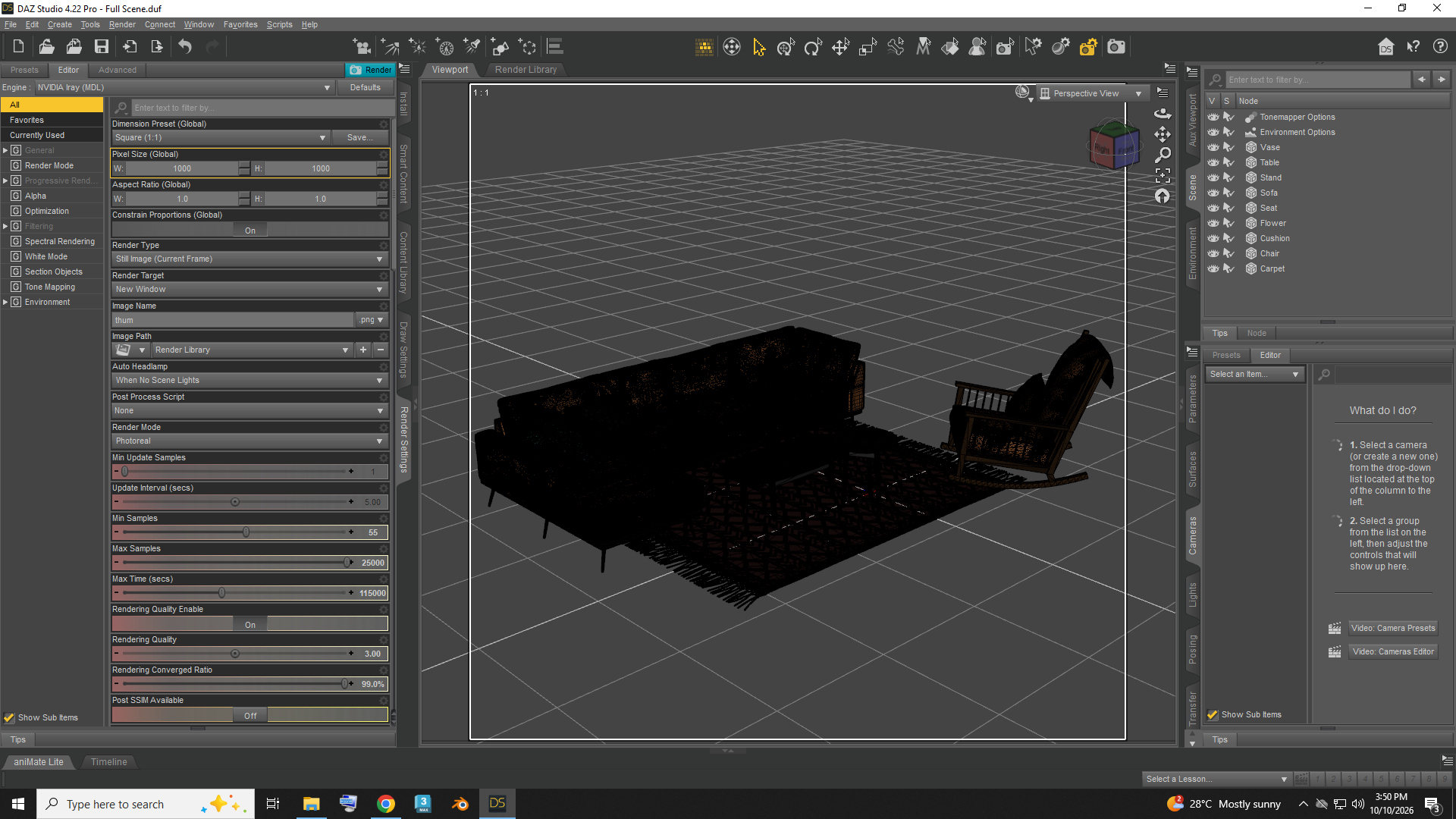Click the viewport pan arrows icon
This screenshot has height=819, width=1456.
(x=1163, y=134)
